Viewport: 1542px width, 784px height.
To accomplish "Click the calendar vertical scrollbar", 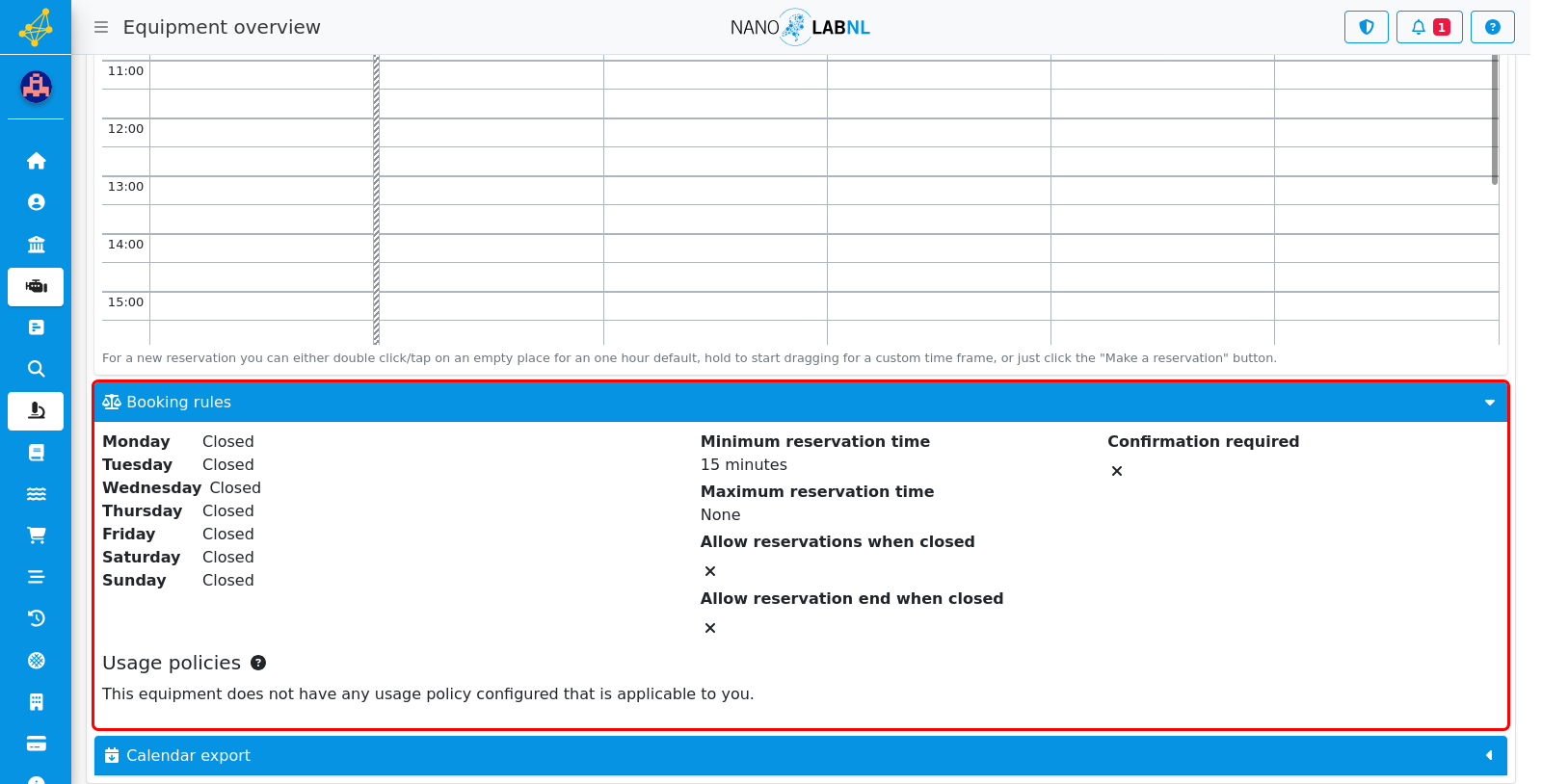I will (x=1495, y=119).
